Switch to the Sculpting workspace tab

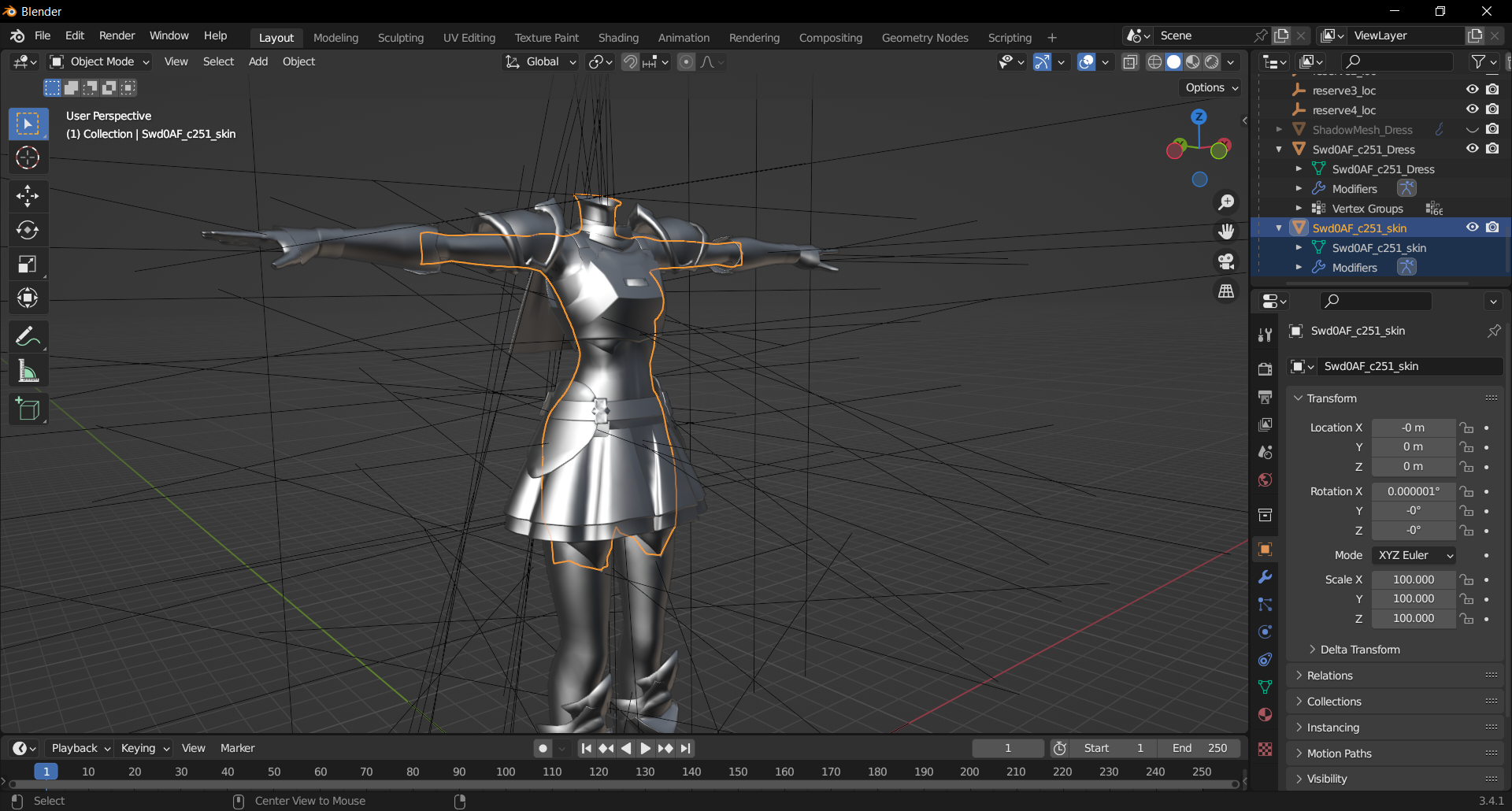coord(400,38)
